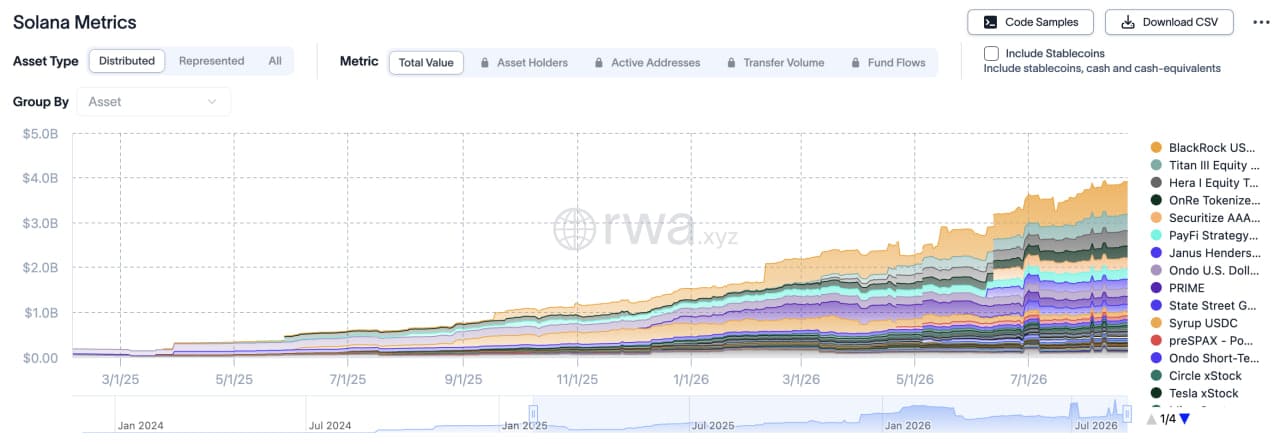
Task: Select the All asset type
Action: (x=275, y=61)
